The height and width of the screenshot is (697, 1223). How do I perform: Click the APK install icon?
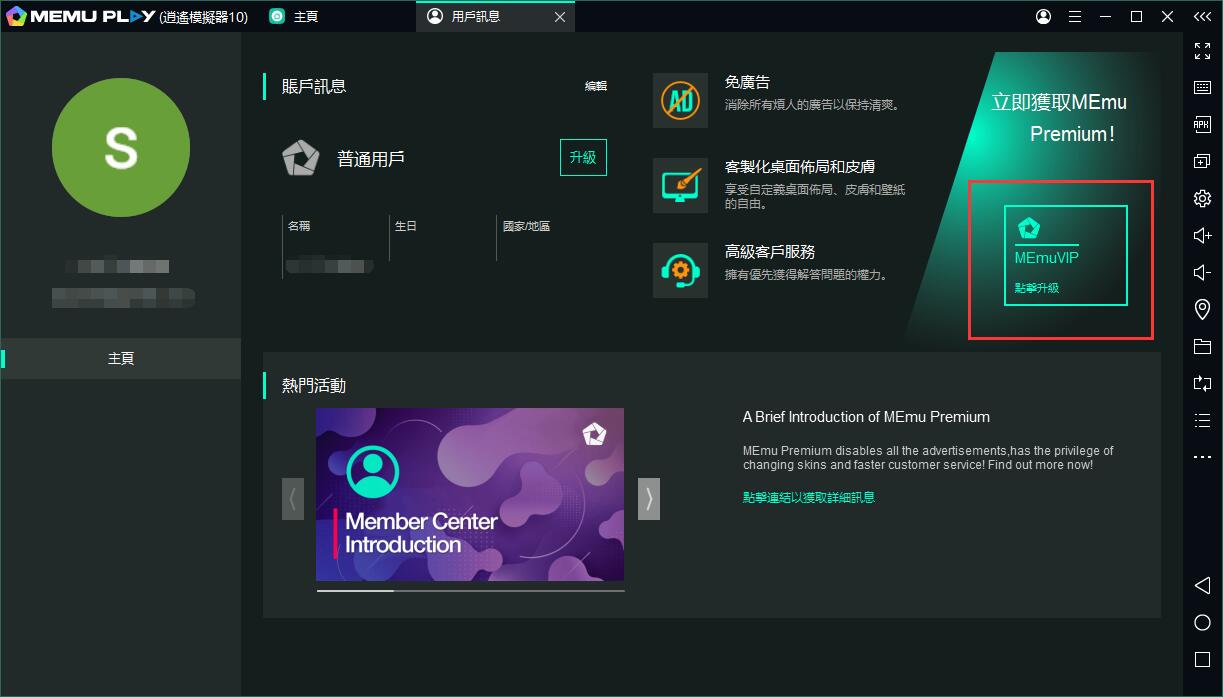(1202, 125)
